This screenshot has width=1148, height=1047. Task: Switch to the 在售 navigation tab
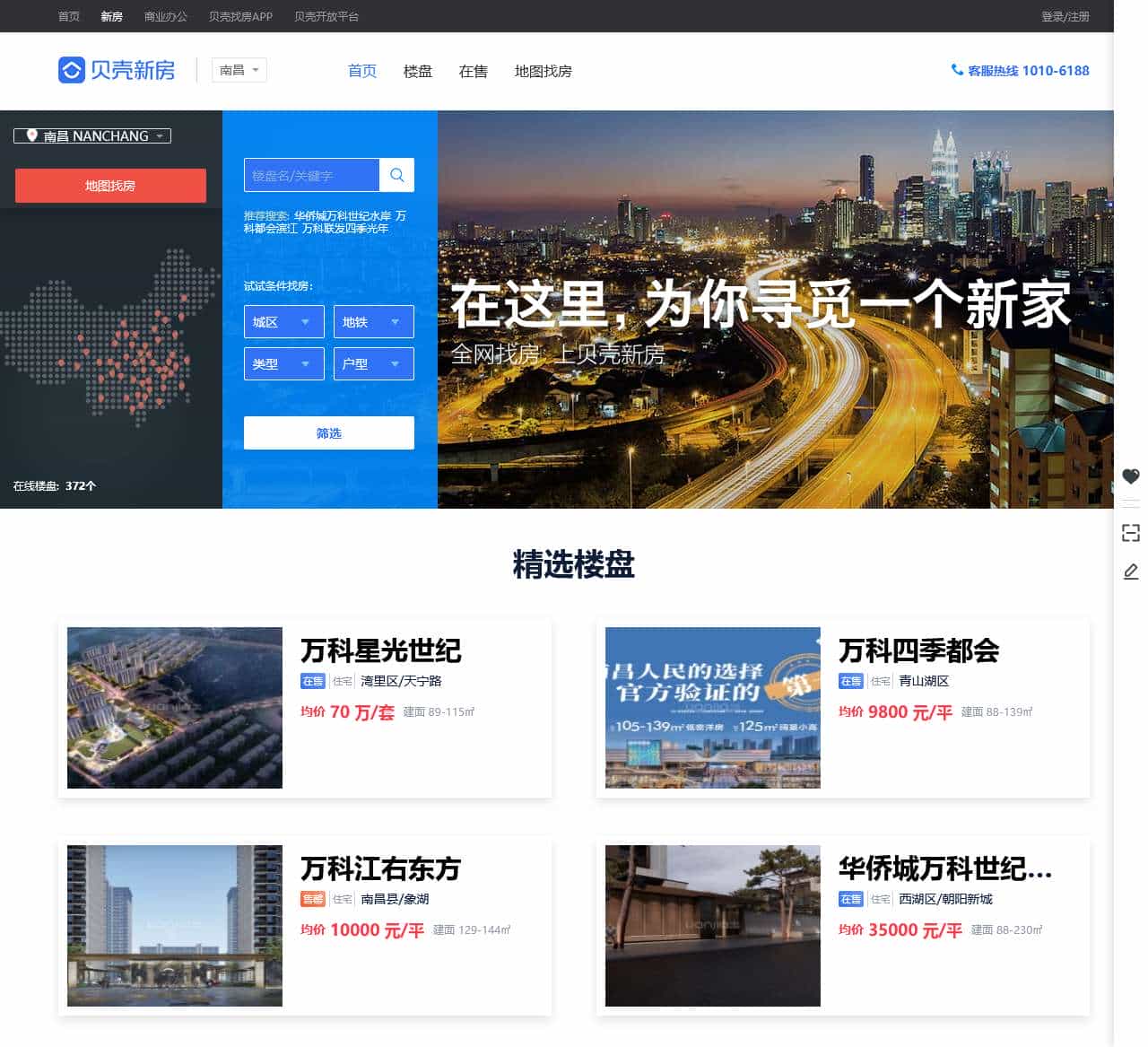[474, 71]
